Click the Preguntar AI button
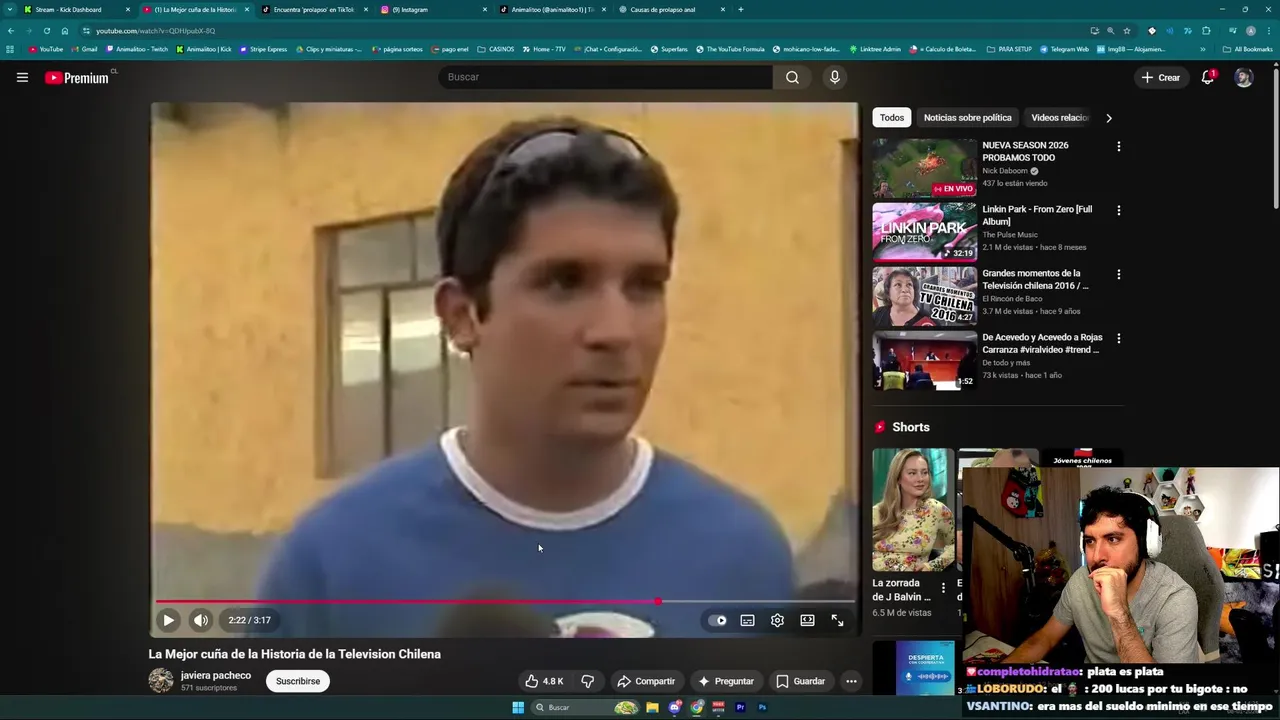 pyautogui.click(x=726, y=681)
